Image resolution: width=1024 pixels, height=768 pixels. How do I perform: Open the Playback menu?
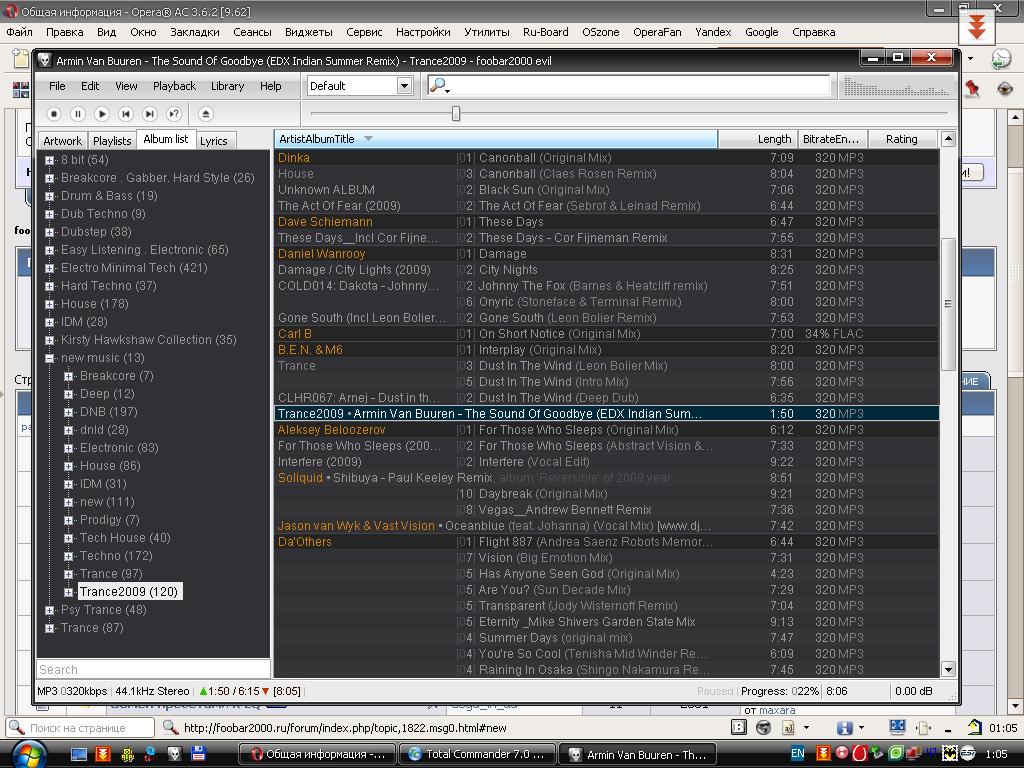[x=174, y=86]
